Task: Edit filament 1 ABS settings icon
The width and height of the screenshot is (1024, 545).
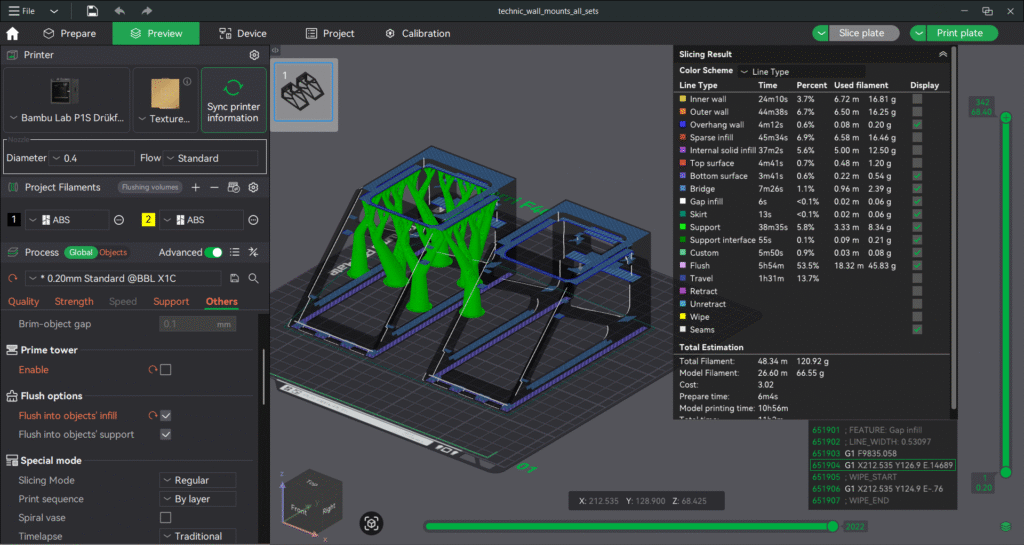Action: (x=119, y=220)
